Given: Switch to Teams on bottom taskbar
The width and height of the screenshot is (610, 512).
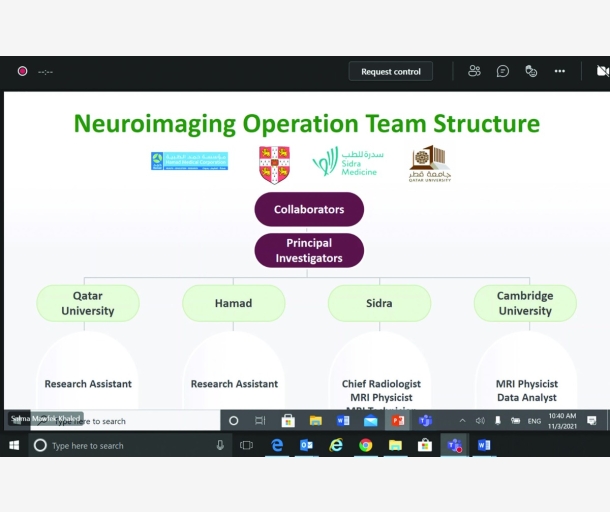Looking at the screenshot, I should [x=454, y=445].
